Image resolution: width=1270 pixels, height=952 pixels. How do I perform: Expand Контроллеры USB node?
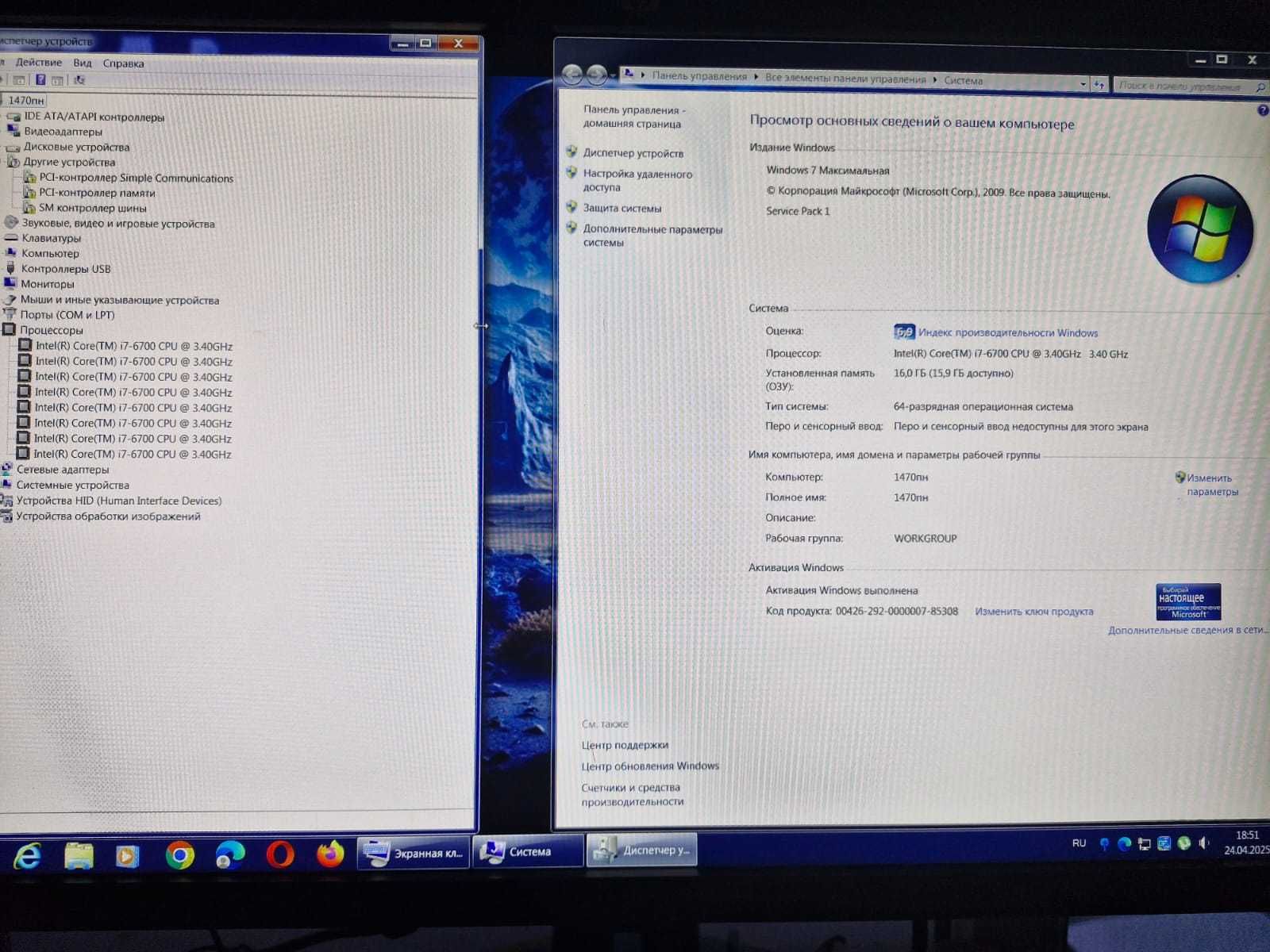66,269
